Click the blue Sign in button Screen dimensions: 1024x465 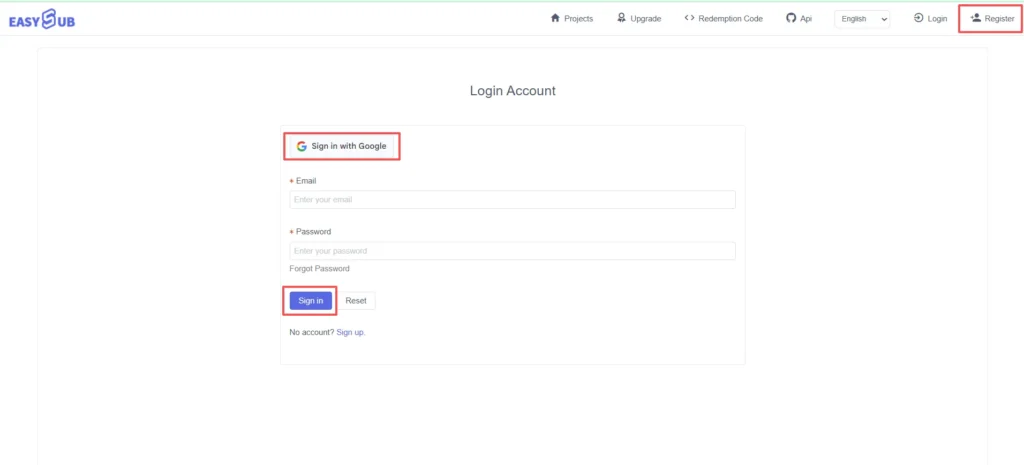pos(311,300)
